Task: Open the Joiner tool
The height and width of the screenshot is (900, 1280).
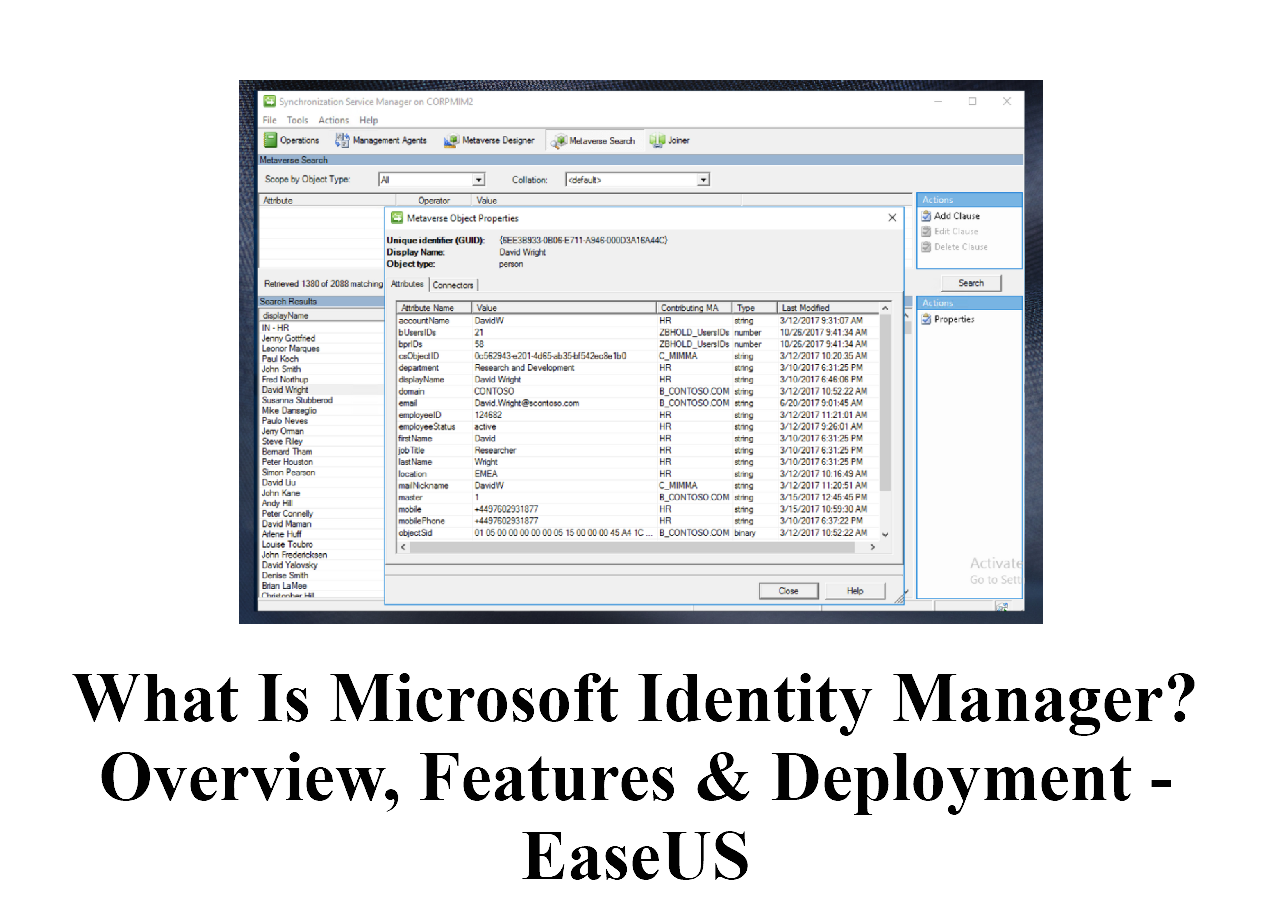Action: pyautogui.click(x=657, y=141)
